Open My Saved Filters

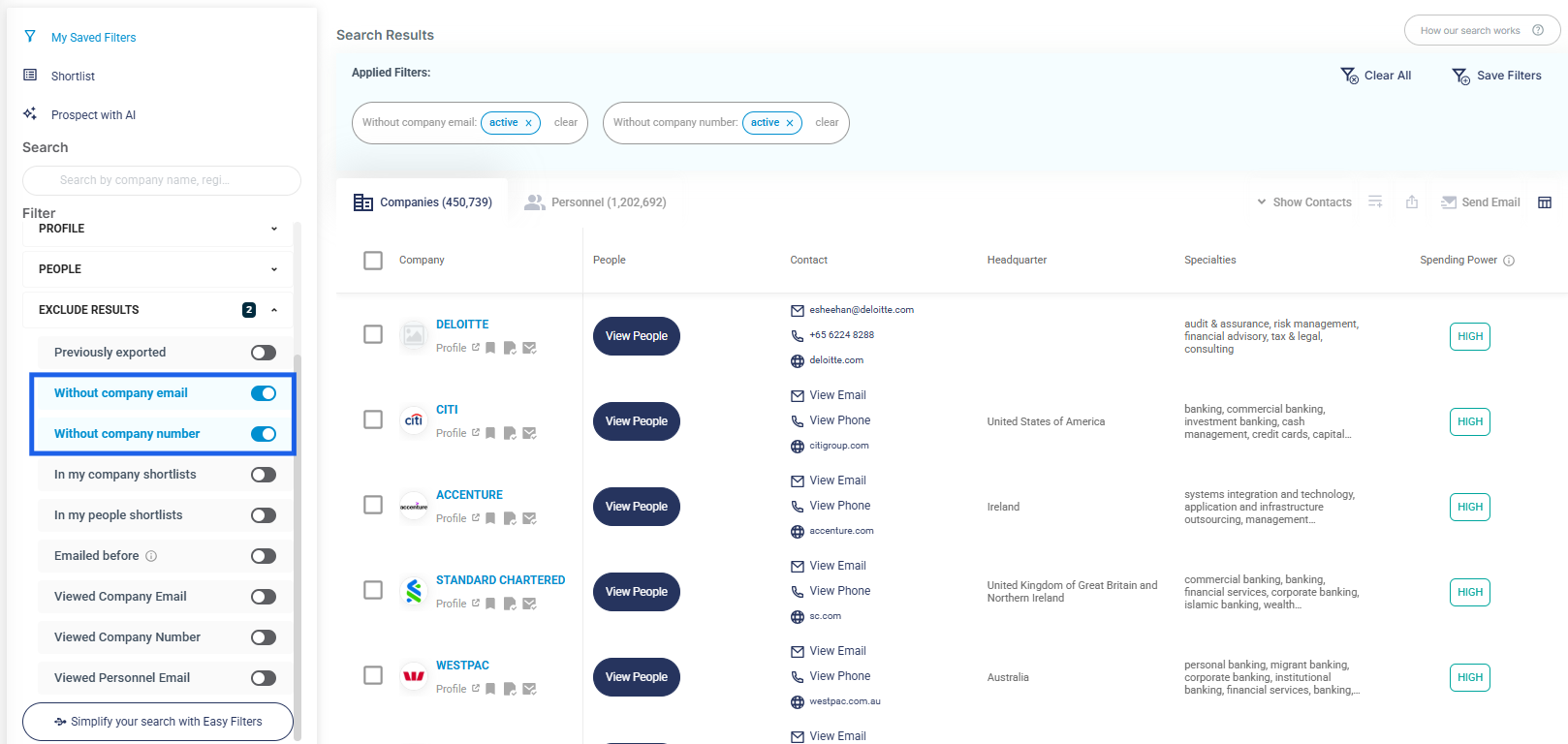coord(93,38)
